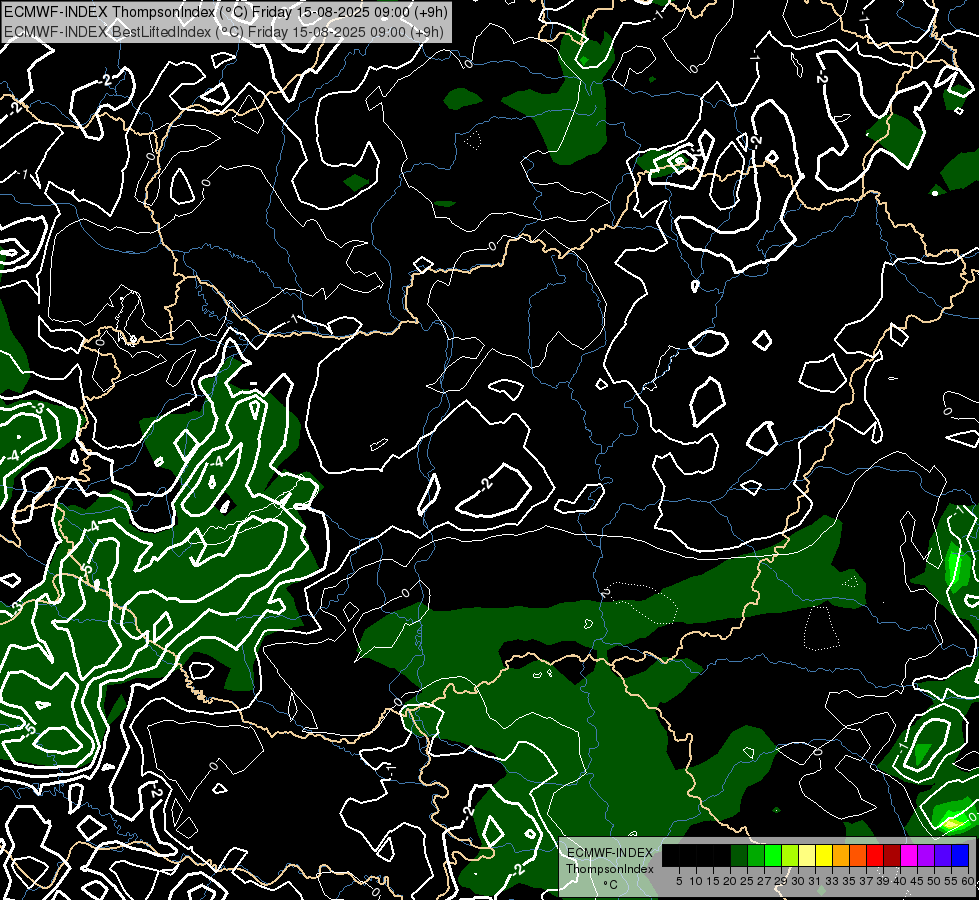Select the ThompsonIndex title line at top
The height and width of the screenshot is (900, 979).
coord(225,12)
